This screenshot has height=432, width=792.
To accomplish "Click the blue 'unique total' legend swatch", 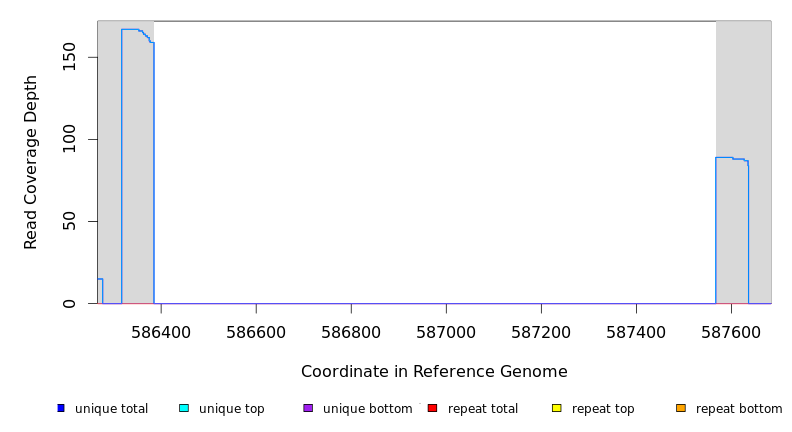I will tap(61, 408).
